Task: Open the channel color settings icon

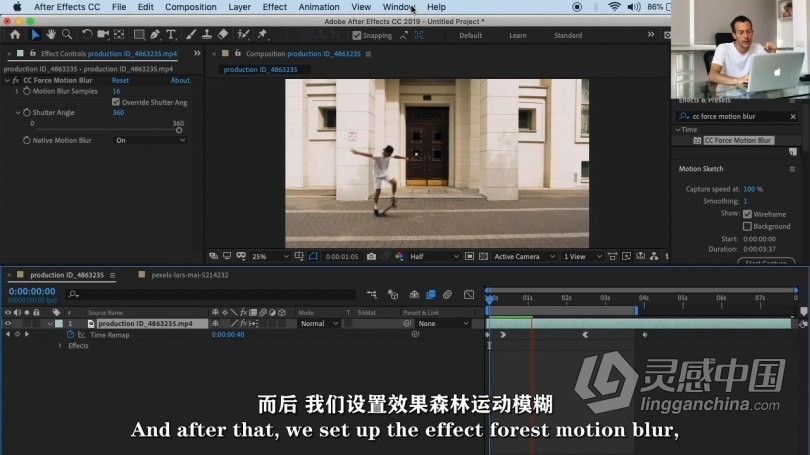Action: [399, 256]
